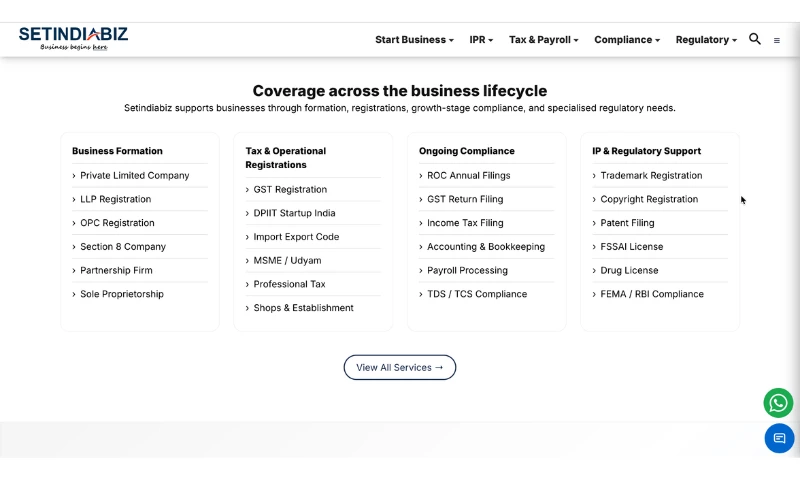Open Drug License link
The image size is (800, 480).
pyautogui.click(x=629, y=270)
